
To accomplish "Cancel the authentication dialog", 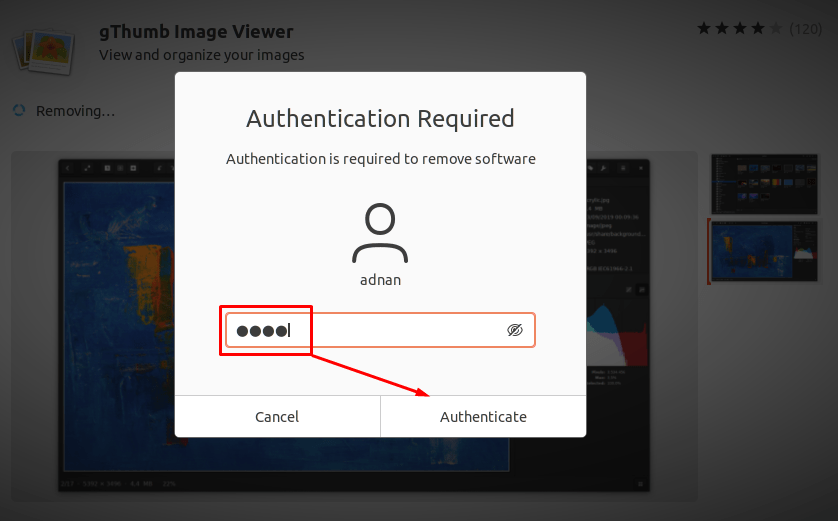I will (277, 417).
